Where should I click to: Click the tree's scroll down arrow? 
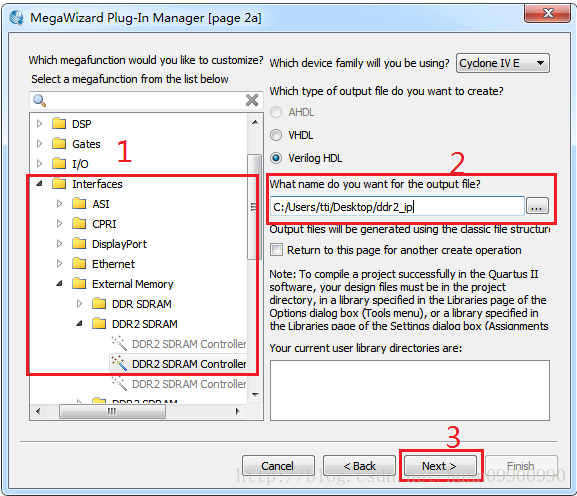tap(255, 394)
